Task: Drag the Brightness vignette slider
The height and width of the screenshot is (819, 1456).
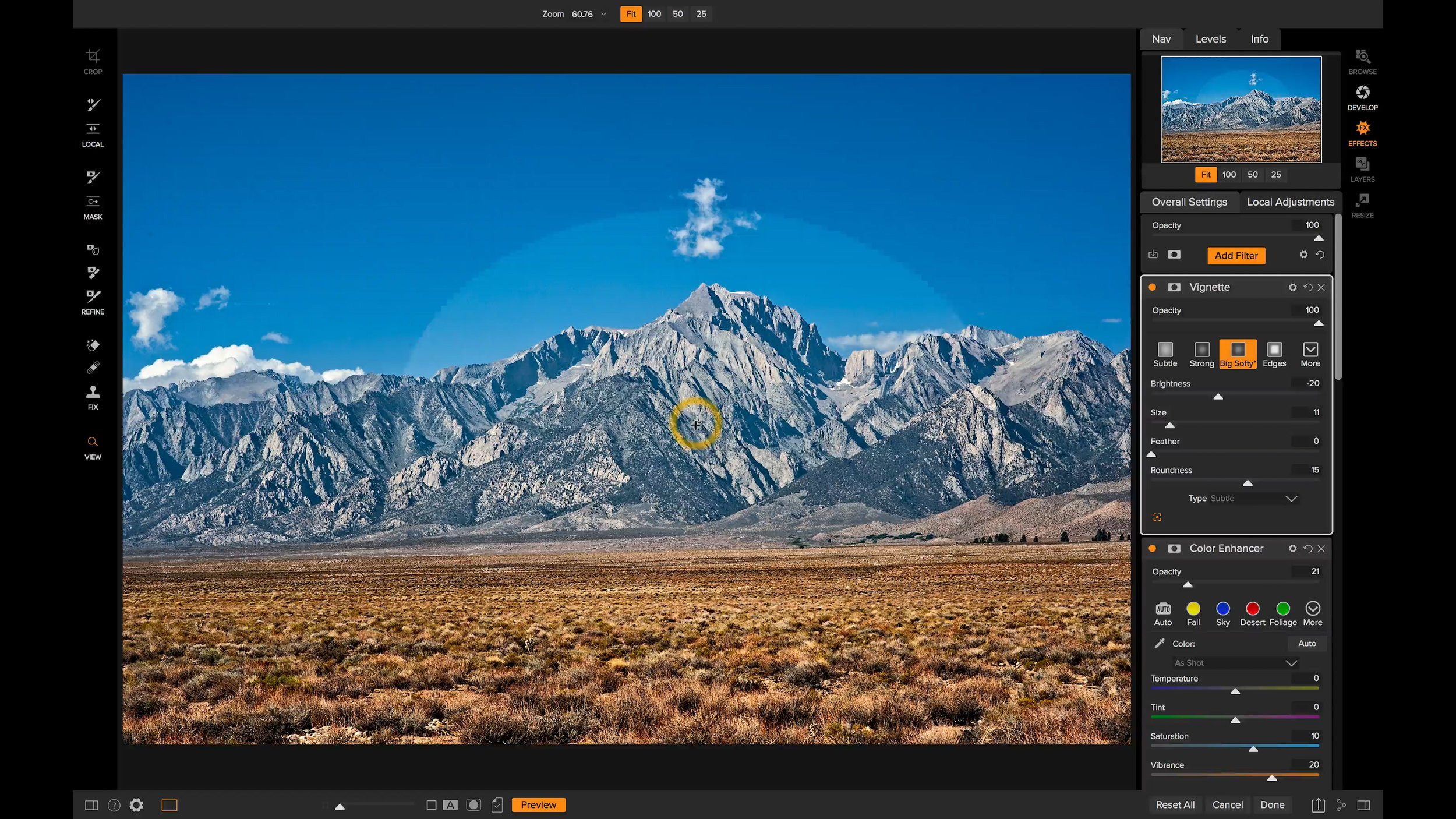Action: [x=1218, y=396]
